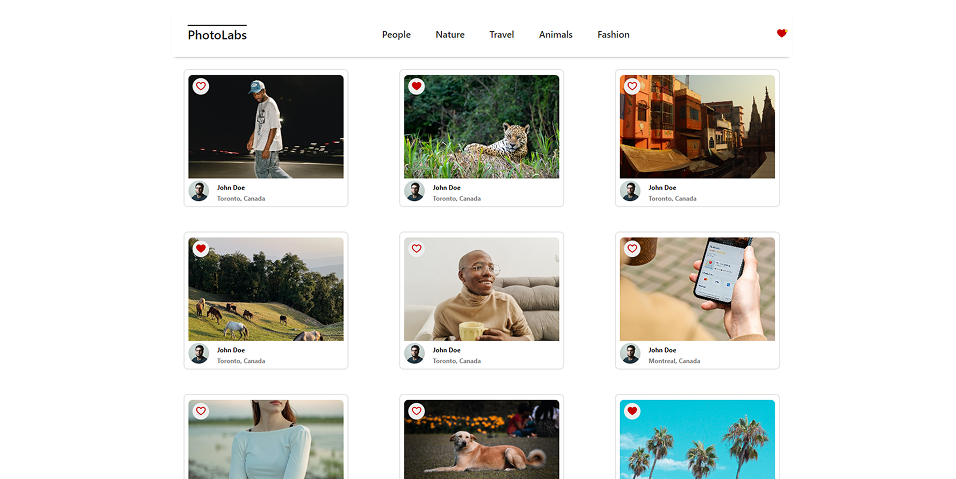
Task: Open the woman in white top photo
Action: (x=266, y=439)
